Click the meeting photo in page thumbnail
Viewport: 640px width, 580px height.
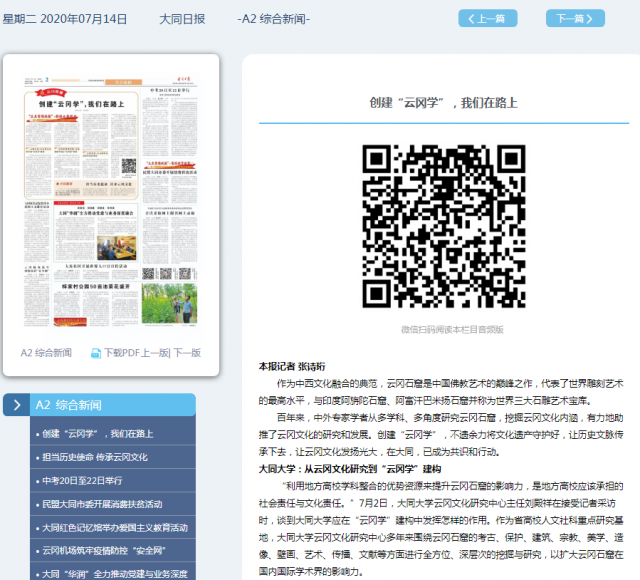coord(116,247)
